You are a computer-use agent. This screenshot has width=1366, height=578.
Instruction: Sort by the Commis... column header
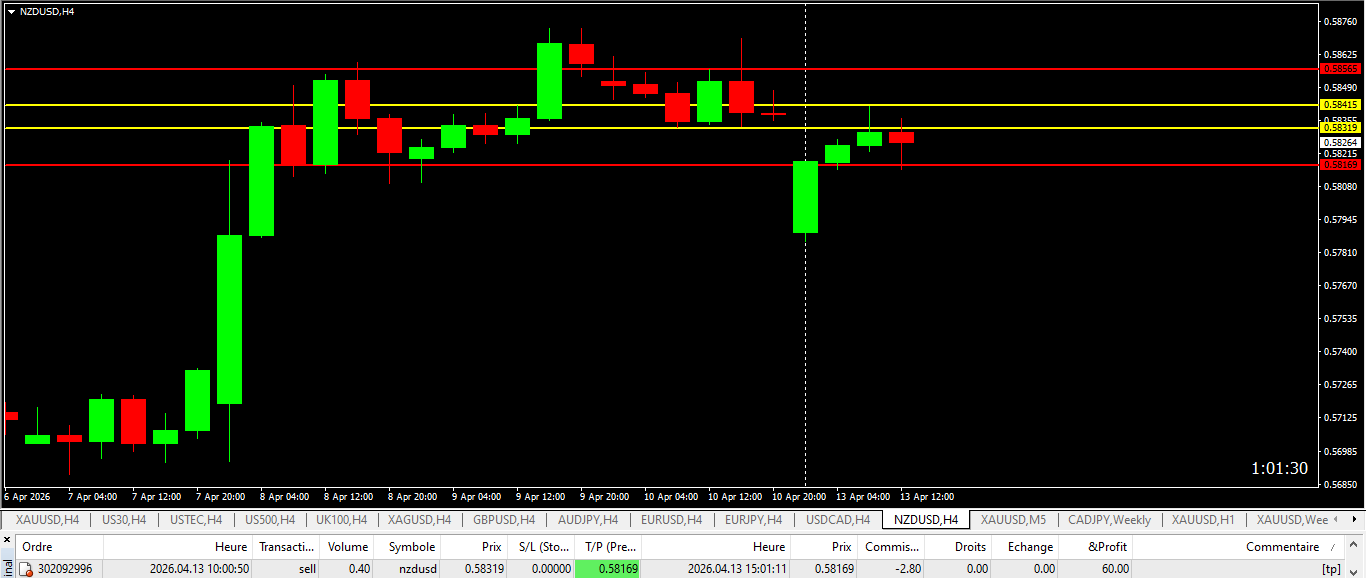click(892, 547)
